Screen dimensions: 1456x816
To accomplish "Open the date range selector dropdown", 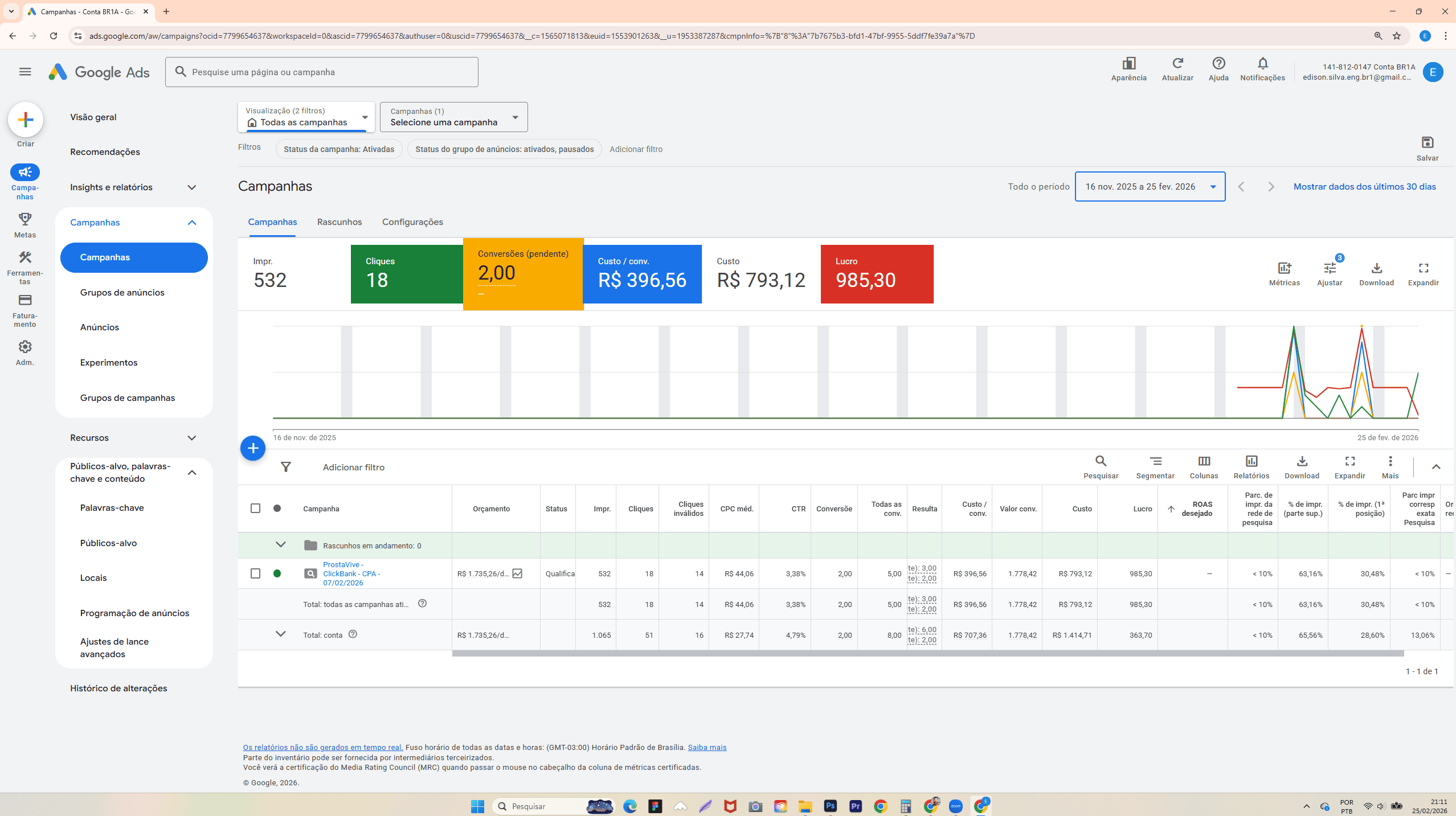I will (x=1150, y=186).
